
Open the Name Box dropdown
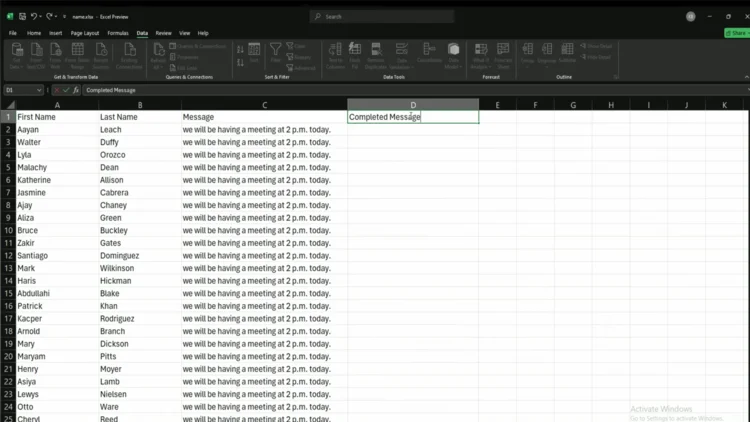[x=39, y=90]
